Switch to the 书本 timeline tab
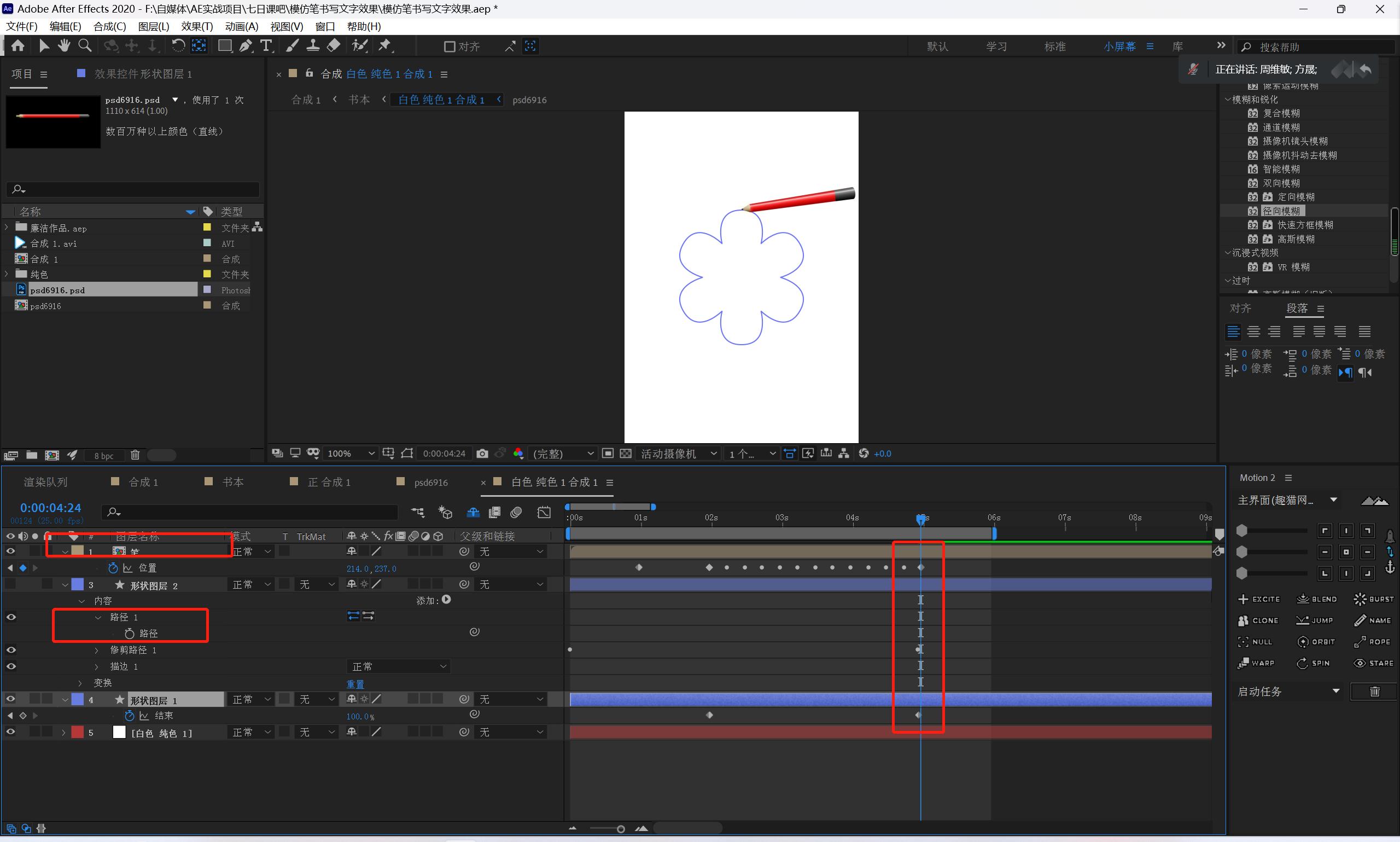1400x842 pixels. point(232,481)
